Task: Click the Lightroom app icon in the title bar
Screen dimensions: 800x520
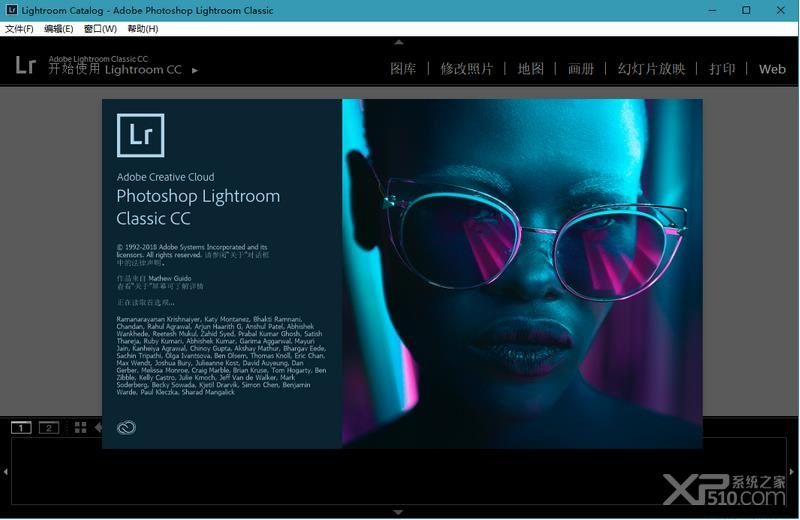Action: pos(11,10)
